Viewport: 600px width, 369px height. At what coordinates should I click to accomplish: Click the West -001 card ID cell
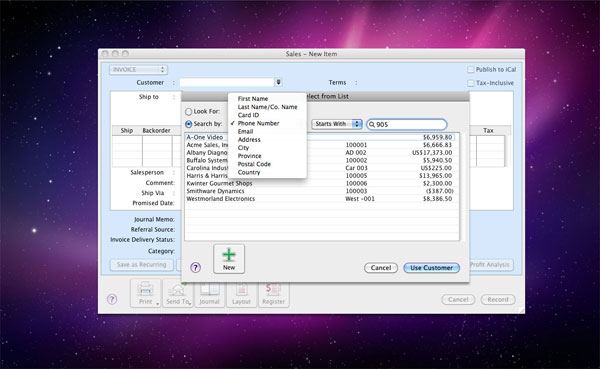coord(360,199)
